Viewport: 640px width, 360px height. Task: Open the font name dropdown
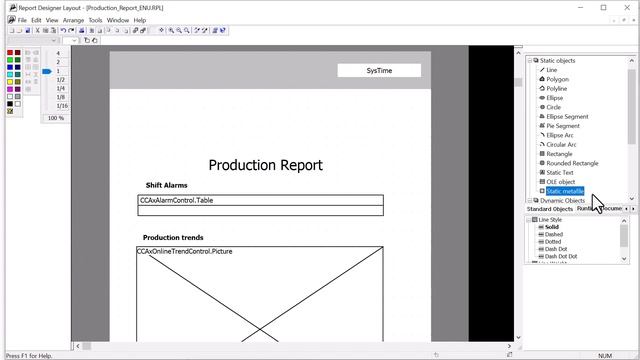(x=54, y=40)
